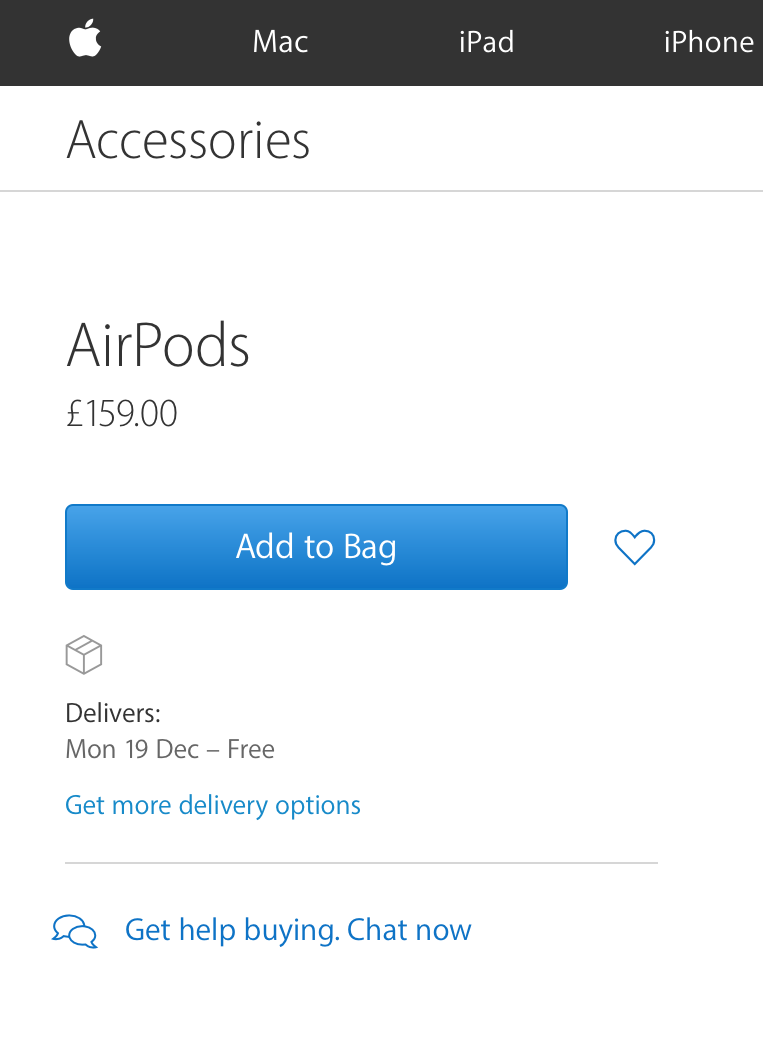
Task: Click the words Chat now
Action: [409, 930]
